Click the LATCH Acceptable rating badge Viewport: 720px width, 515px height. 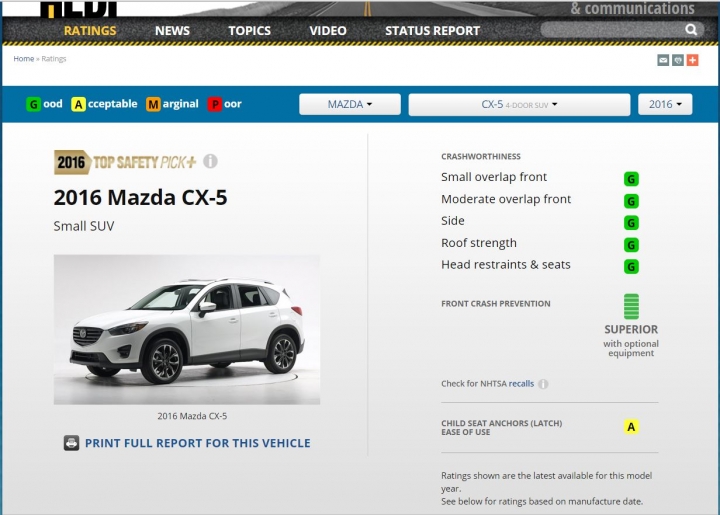(x=631, y=427)
